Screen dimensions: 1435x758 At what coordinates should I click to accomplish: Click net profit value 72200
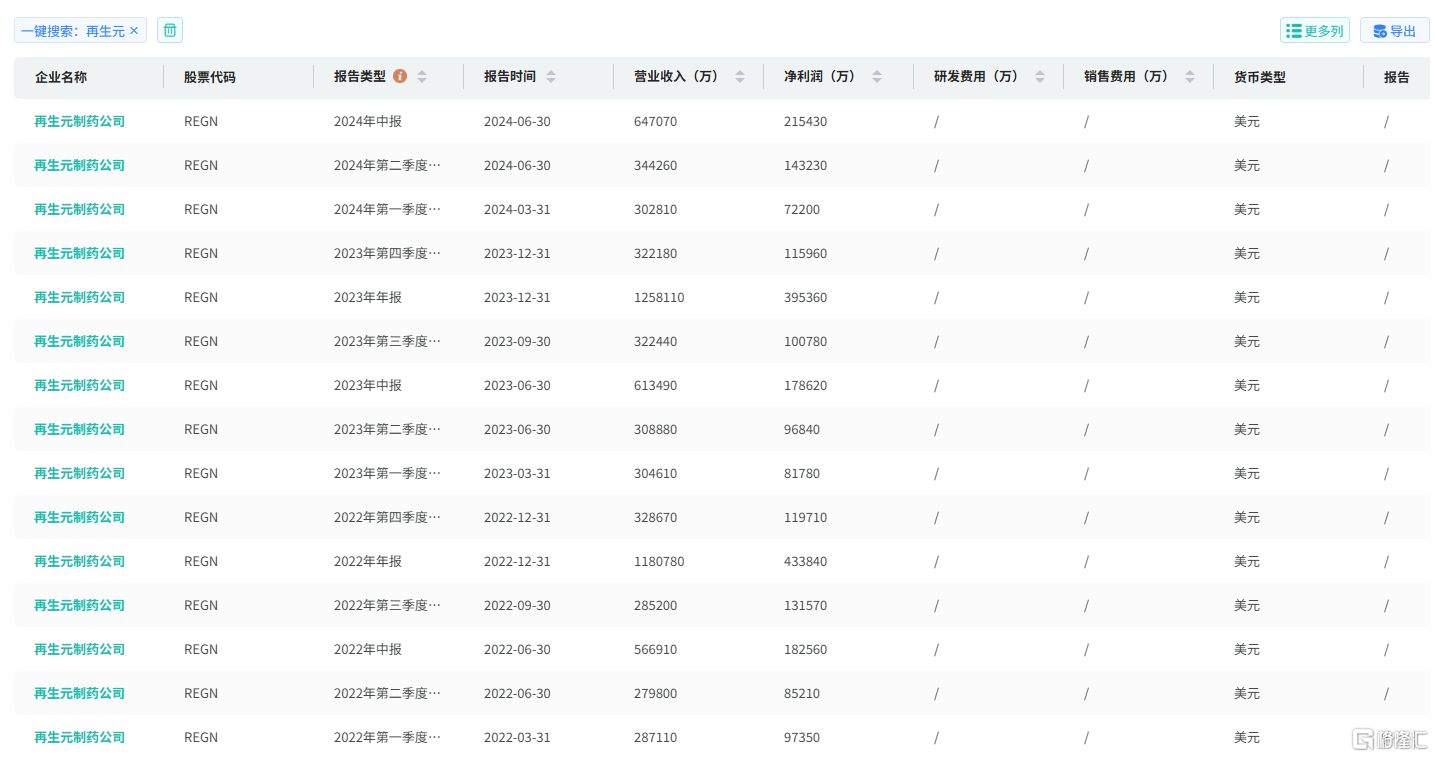click(x=802, y=209)
